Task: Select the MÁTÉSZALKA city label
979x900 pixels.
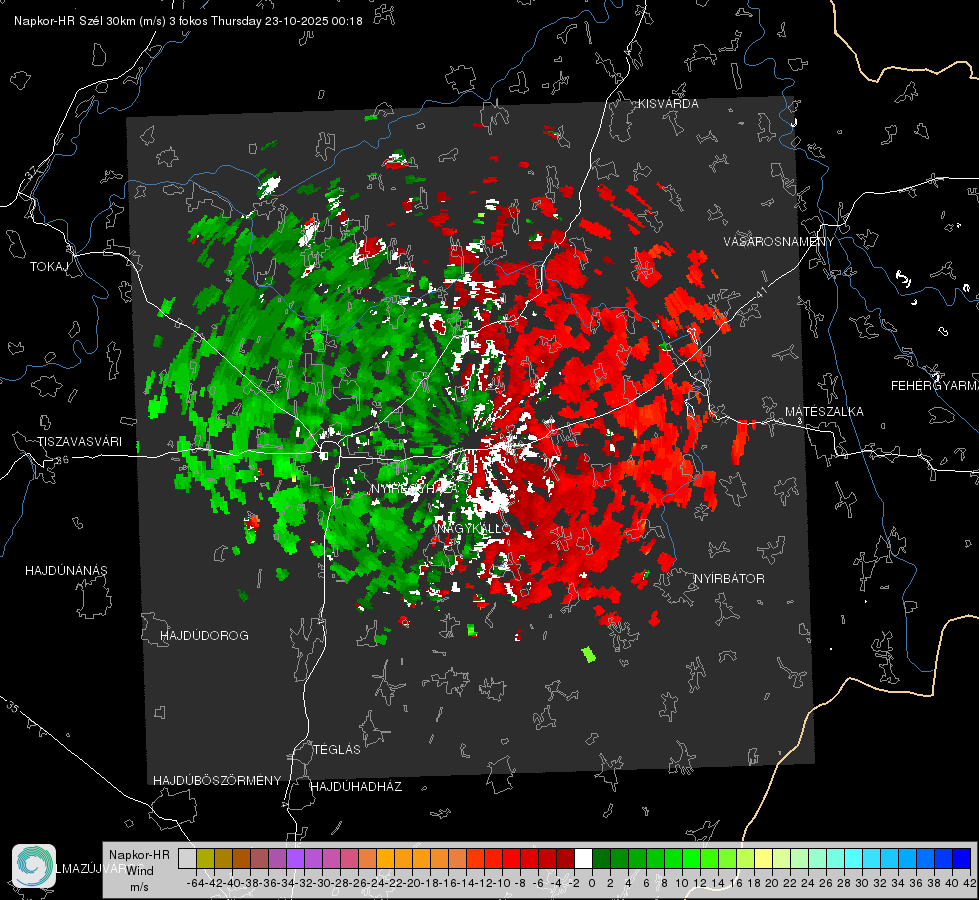Action: [824, 412]
